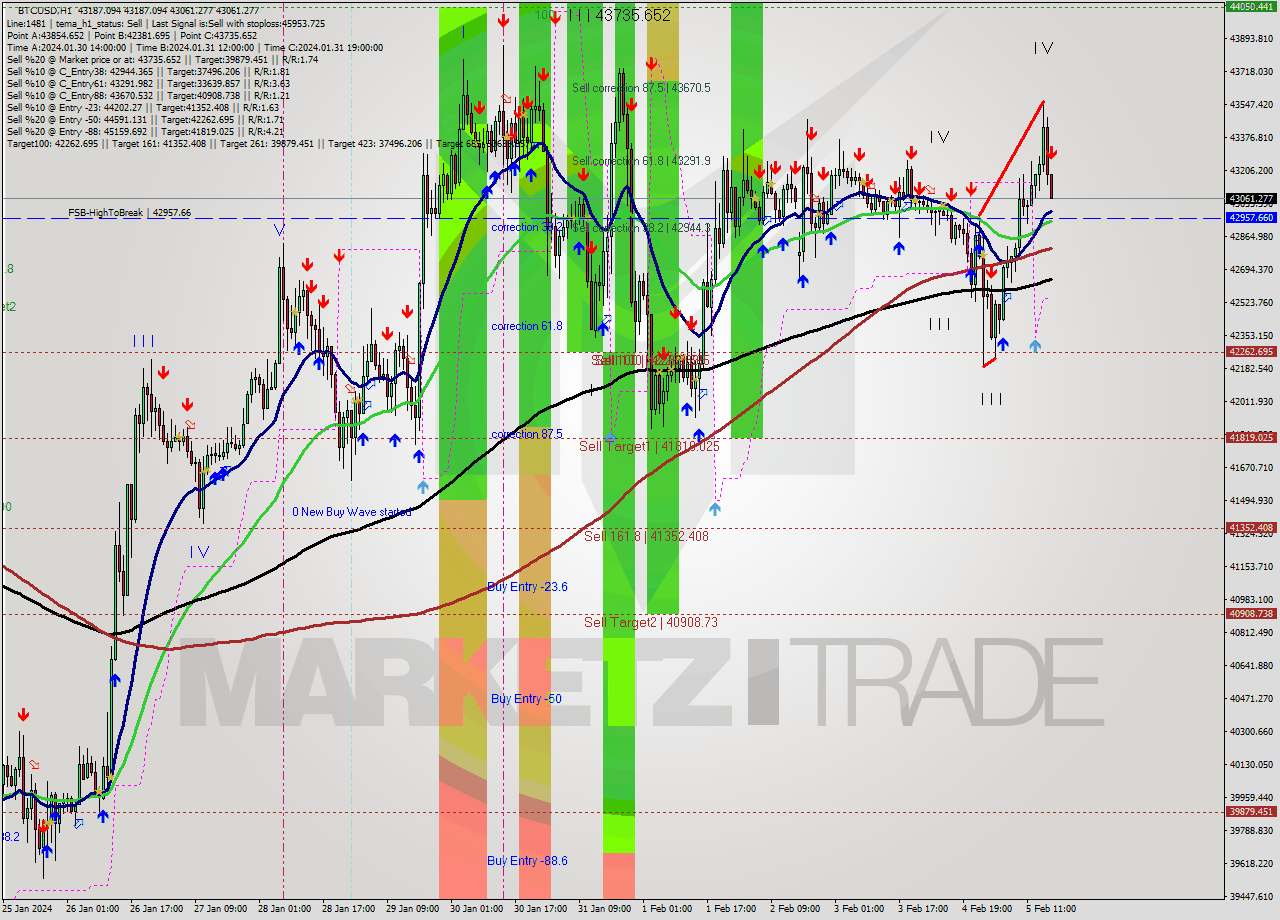Click the '30 Jan 17:00' time axis label

(x=541, y=909)
